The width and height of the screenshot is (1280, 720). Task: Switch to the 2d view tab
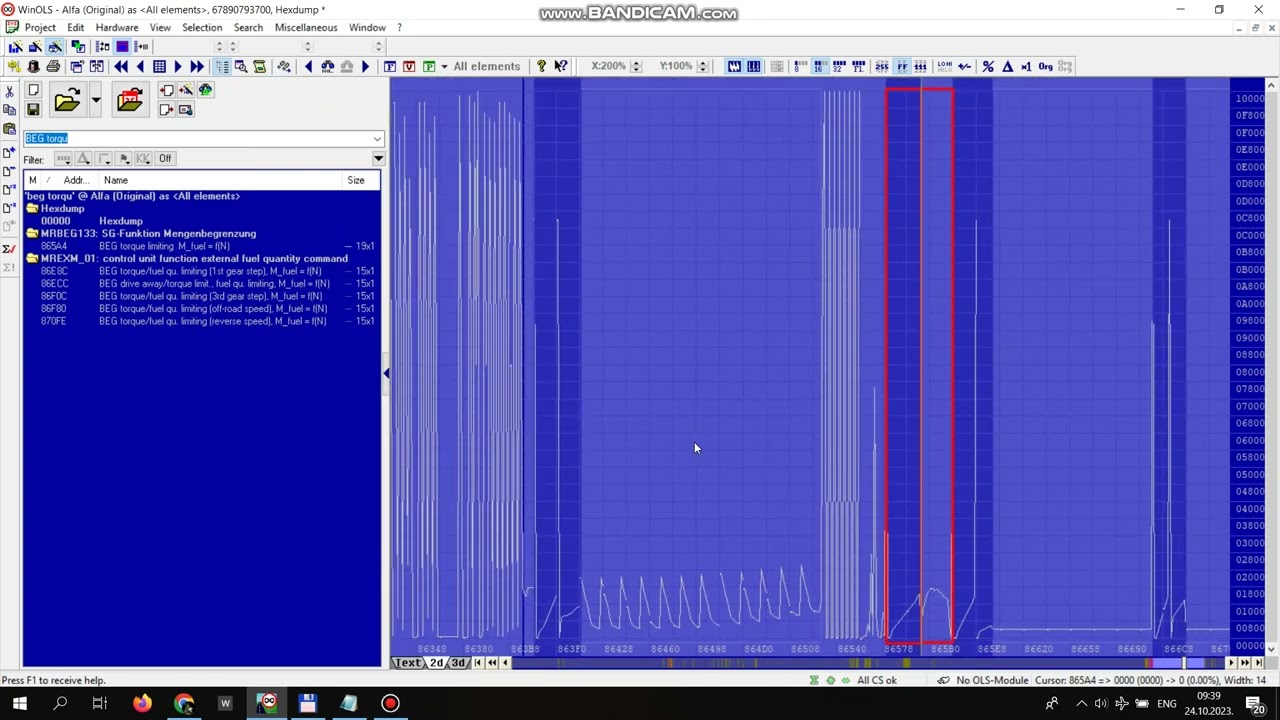tap(436, 663)
